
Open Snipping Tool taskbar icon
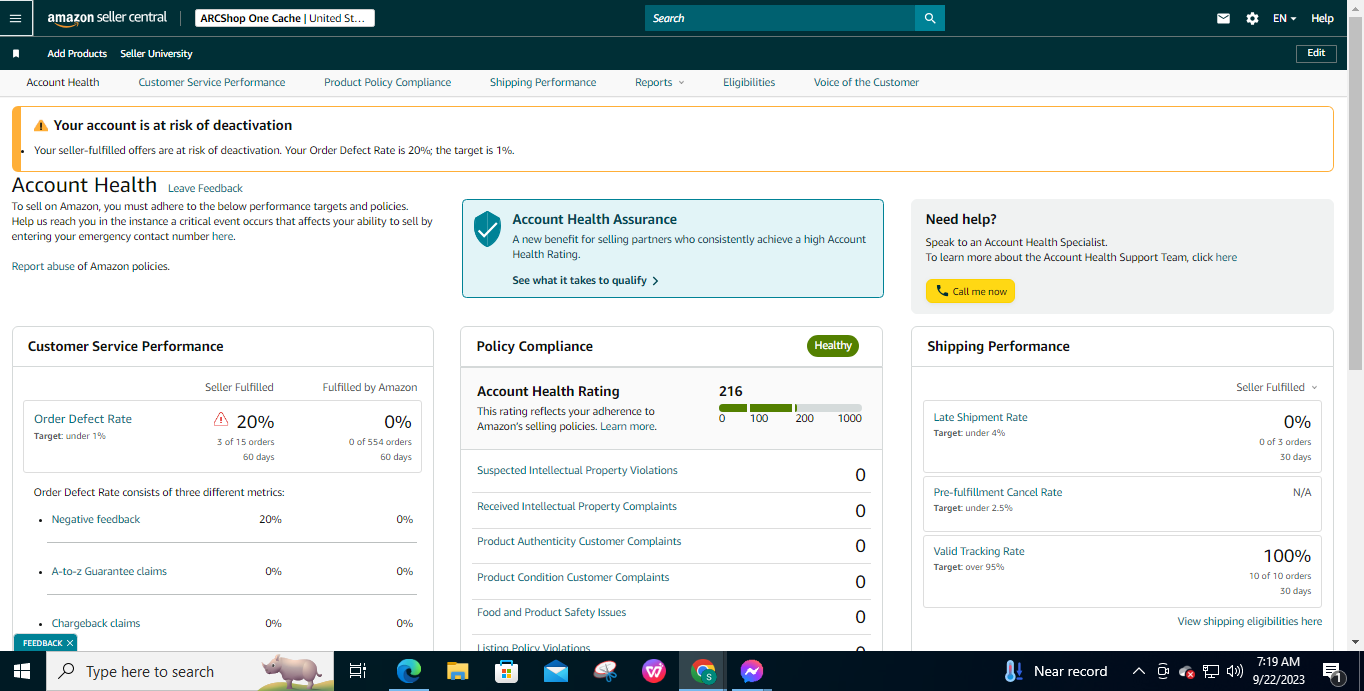click(x=605, y=671)
